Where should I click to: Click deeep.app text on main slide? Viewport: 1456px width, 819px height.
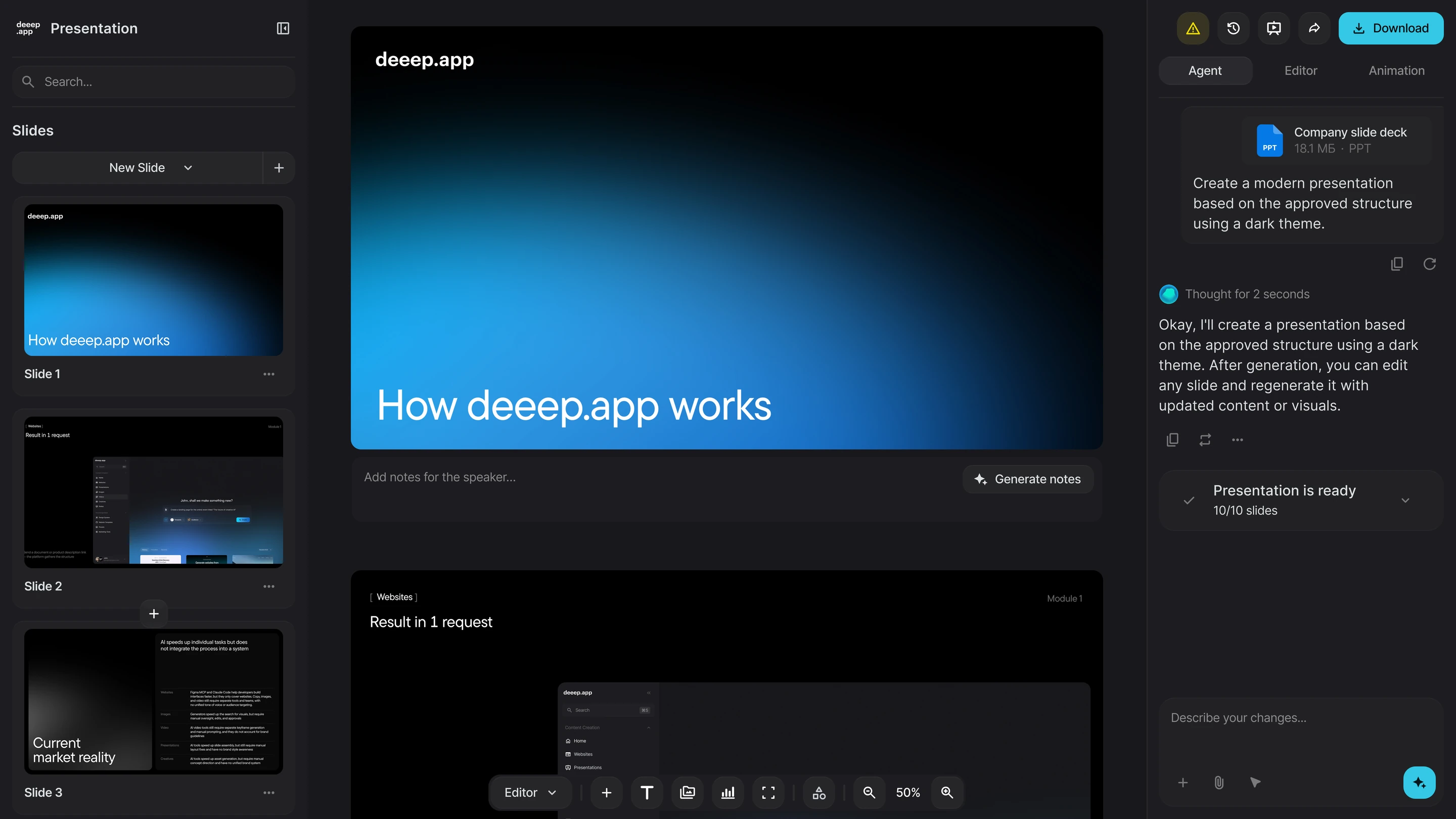pos(425,59)
